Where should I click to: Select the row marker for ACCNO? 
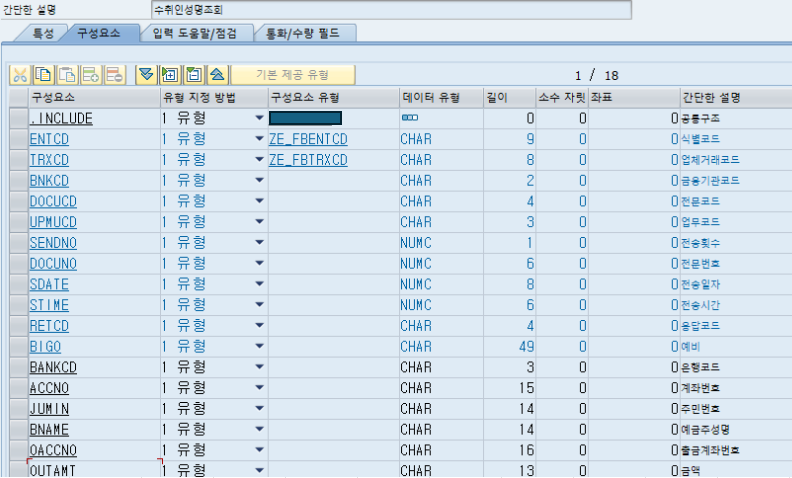point(19,388)
